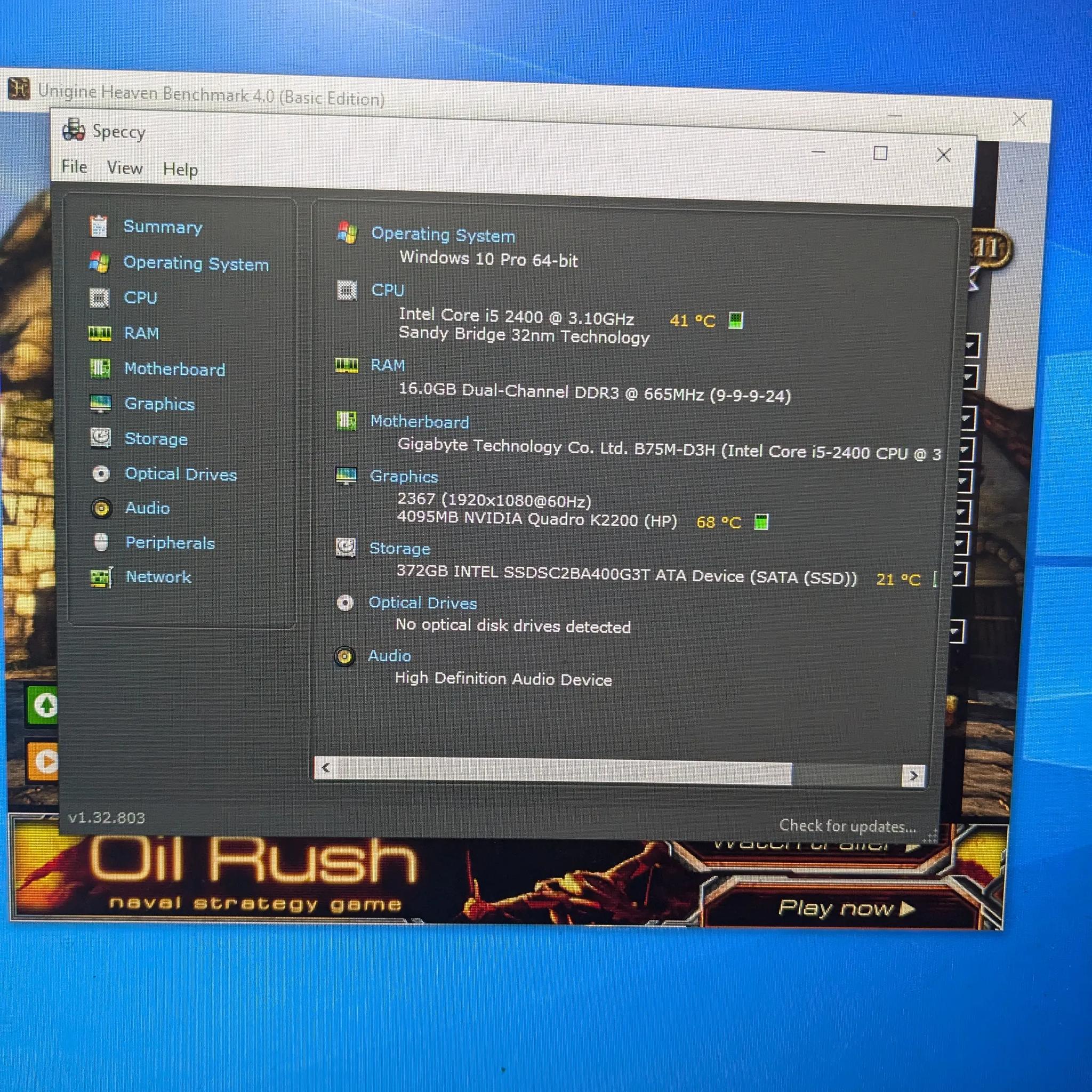Click the green up-arrow icon in Heaven window

tap(44, 705)
